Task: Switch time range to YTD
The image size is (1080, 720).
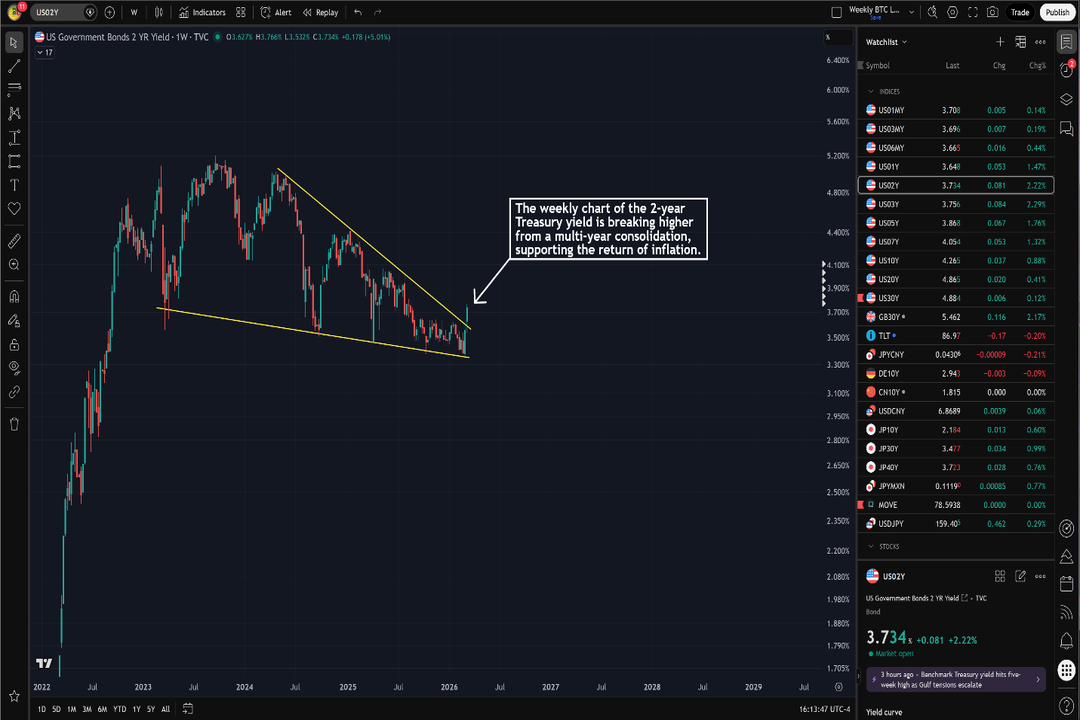Action: point(119,709)
